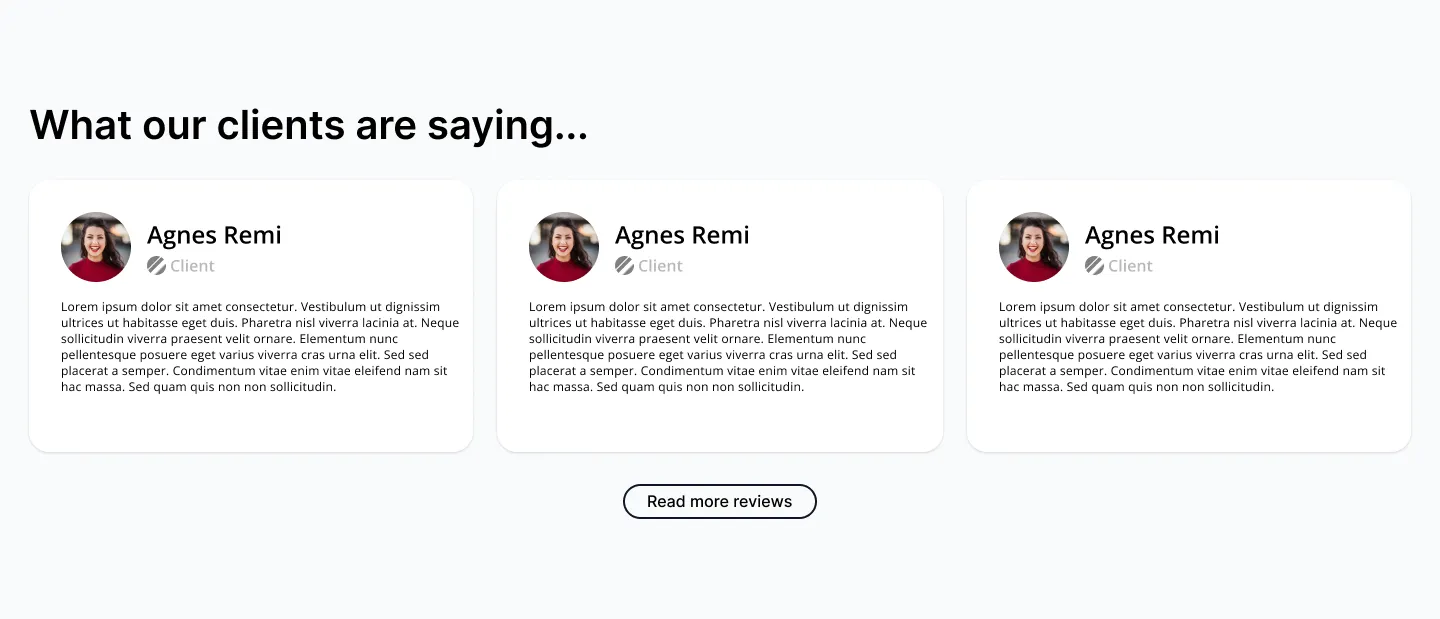Viewport: 1440px width, 619px height.
Task: Click the striped badge icon in last card
Action: click(x=1094, y=265)
